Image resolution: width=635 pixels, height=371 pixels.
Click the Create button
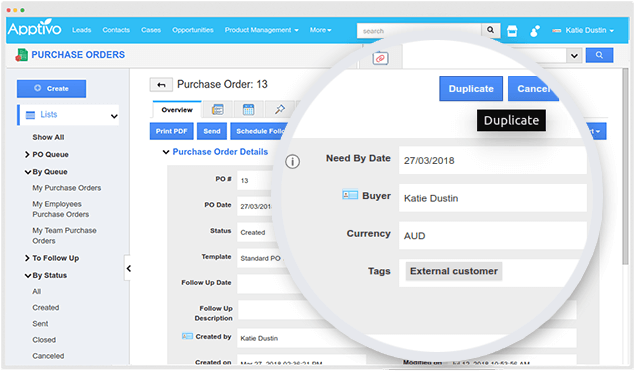click(51, 88)
